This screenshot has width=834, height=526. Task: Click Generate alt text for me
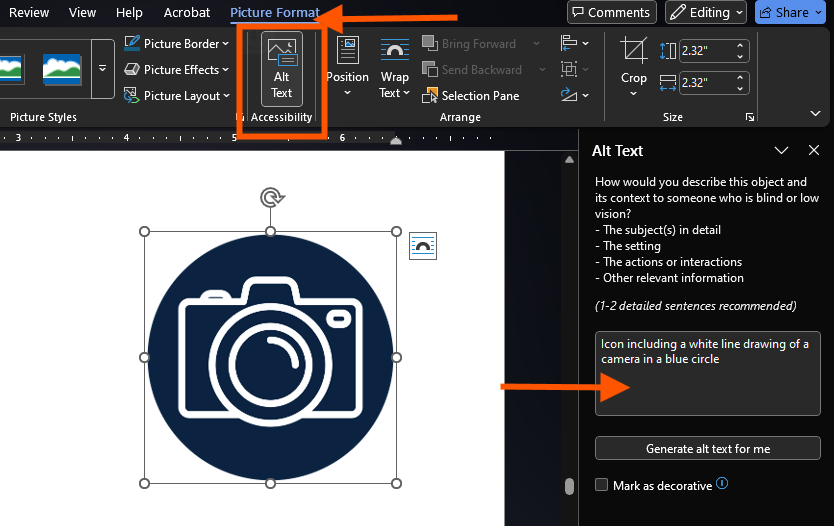[707, 449]
